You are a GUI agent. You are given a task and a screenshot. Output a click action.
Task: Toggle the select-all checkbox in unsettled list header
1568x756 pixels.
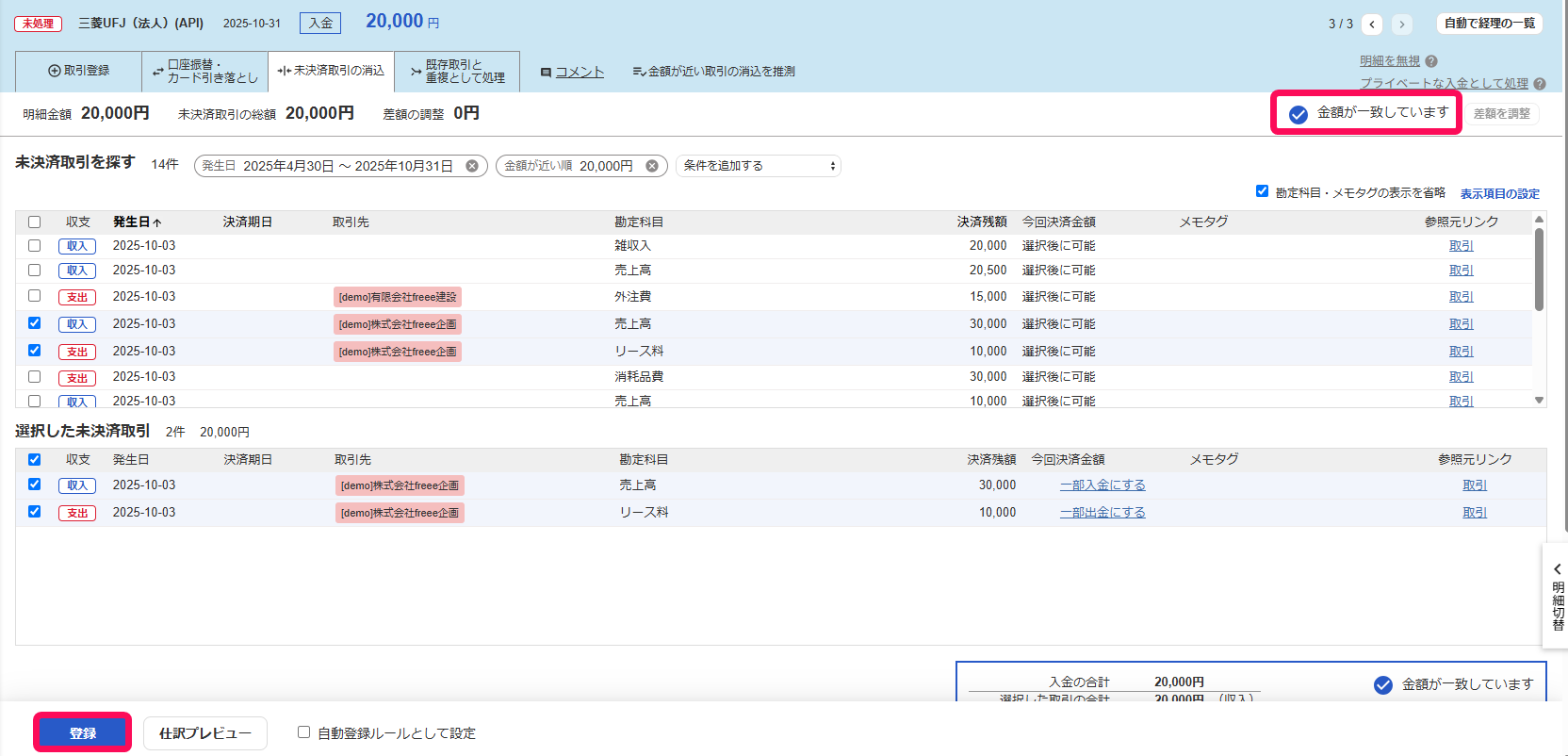pos(35,222)
